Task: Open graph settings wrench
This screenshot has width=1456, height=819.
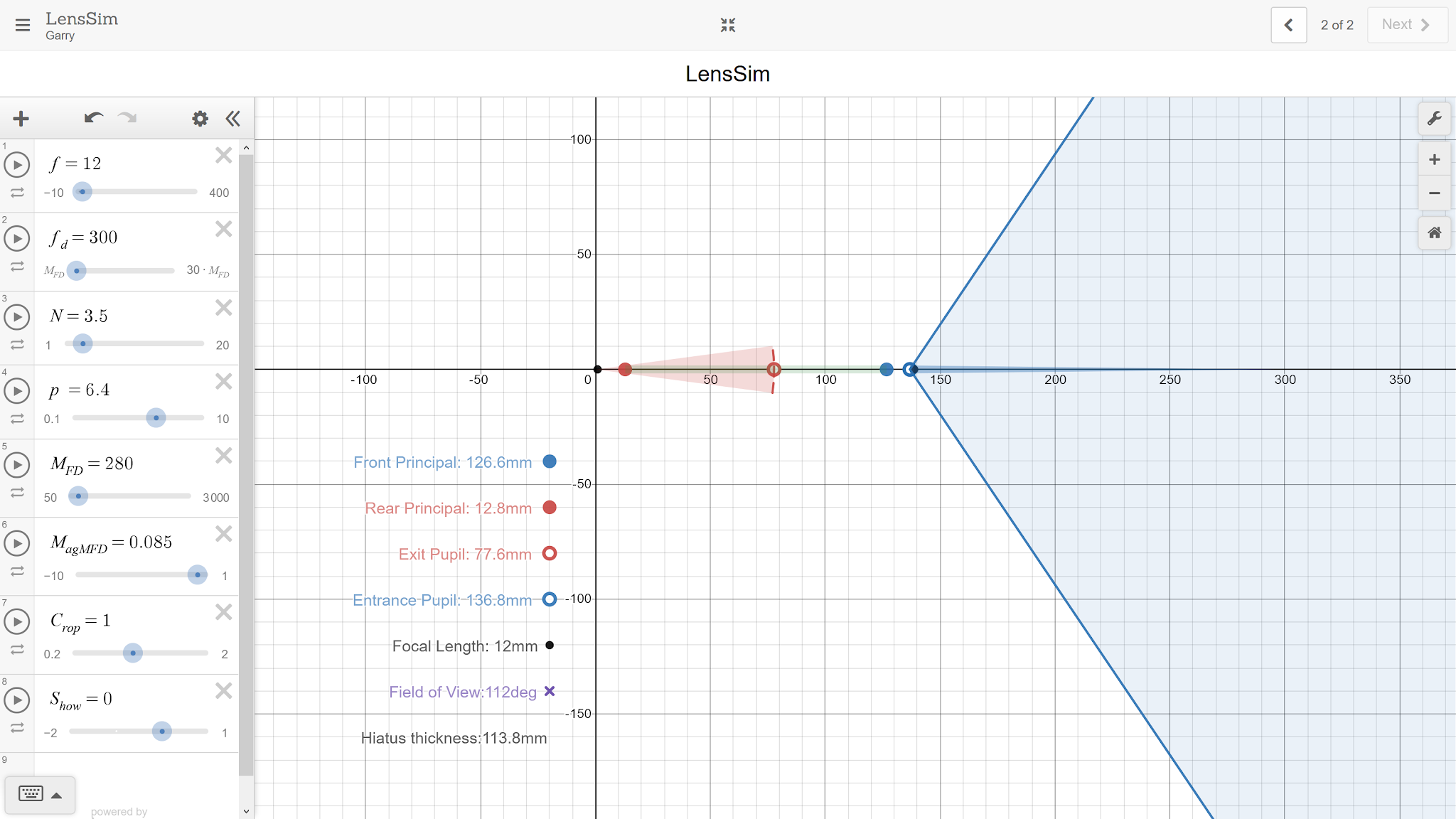Action: (x=1434, y=119)
